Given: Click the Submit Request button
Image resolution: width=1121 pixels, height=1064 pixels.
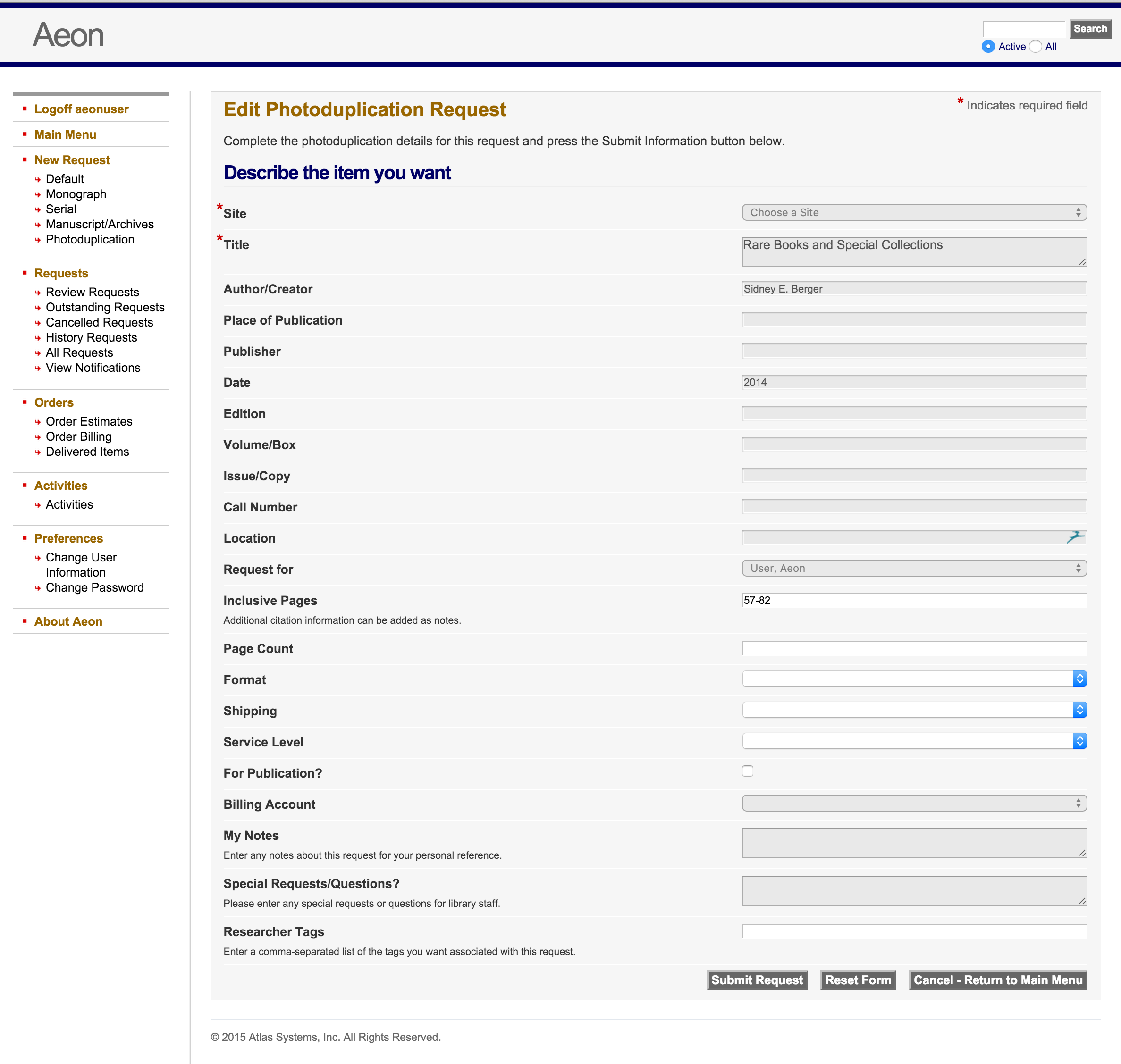Looking at the screenshot, I should [757, 980].
